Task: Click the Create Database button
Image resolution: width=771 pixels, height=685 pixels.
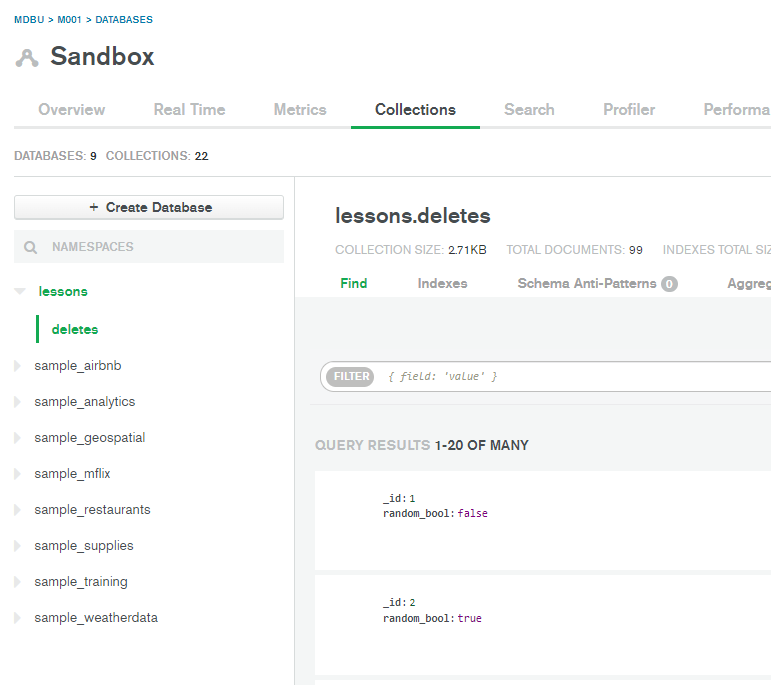Action: (149, 207)
